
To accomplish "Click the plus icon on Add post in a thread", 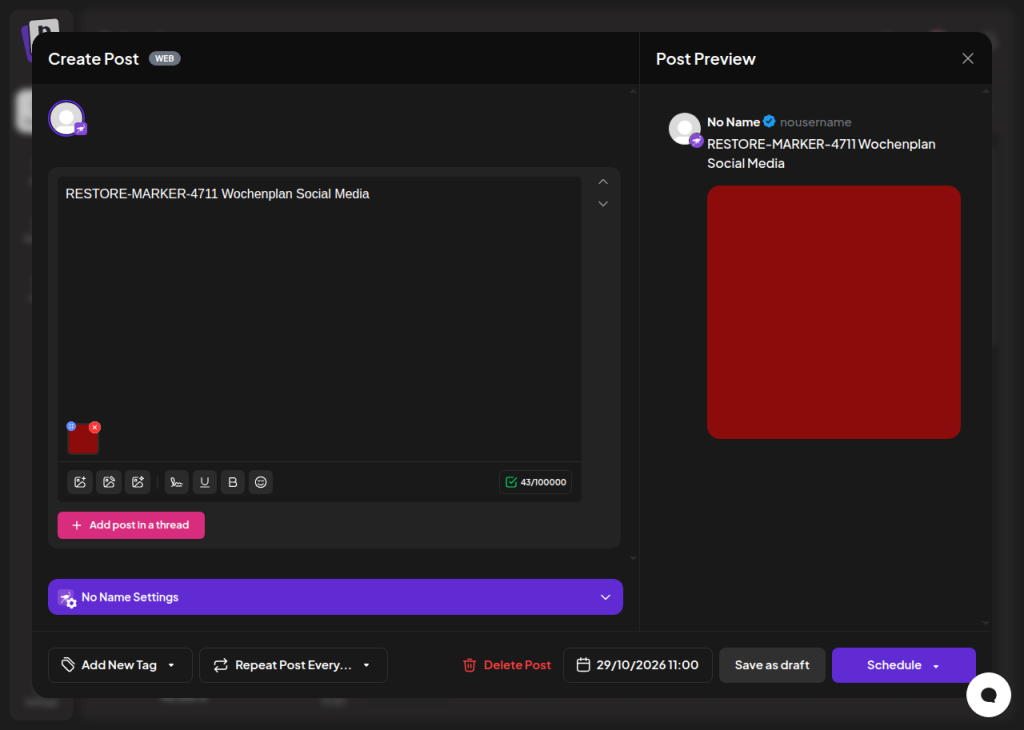I will coord(76,525).
